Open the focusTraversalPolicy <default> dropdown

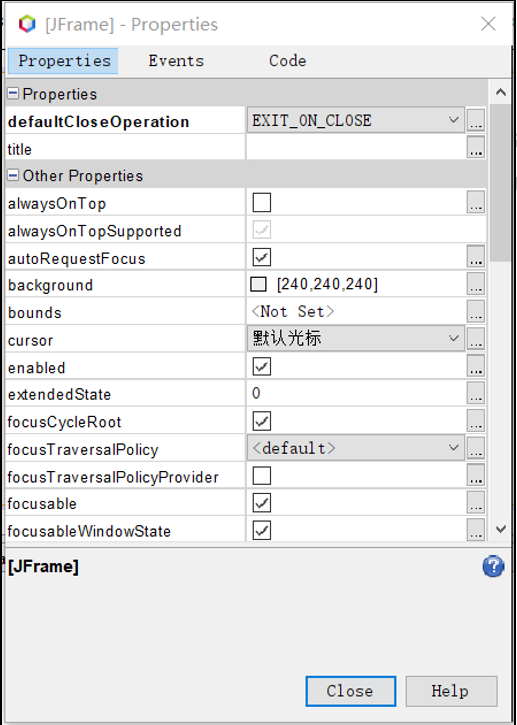pos(356,448)
